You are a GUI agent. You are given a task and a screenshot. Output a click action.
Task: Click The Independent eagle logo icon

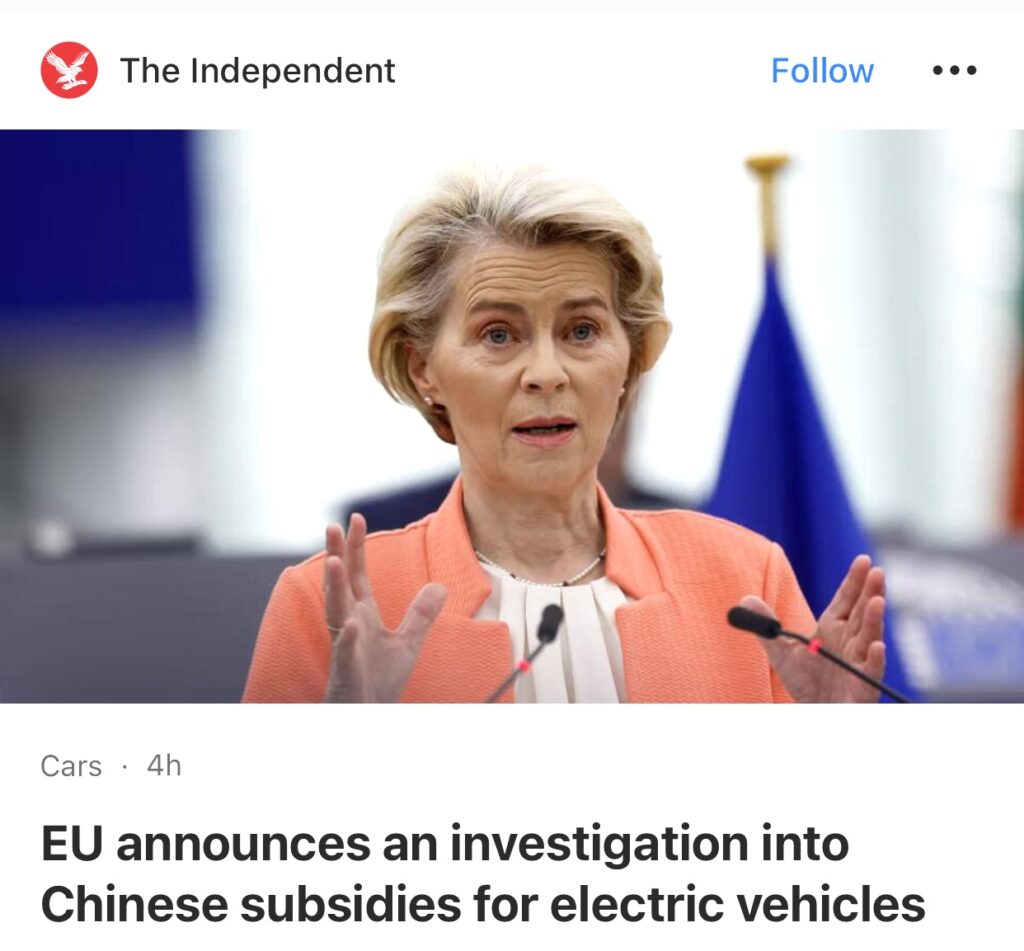[69, 70]
